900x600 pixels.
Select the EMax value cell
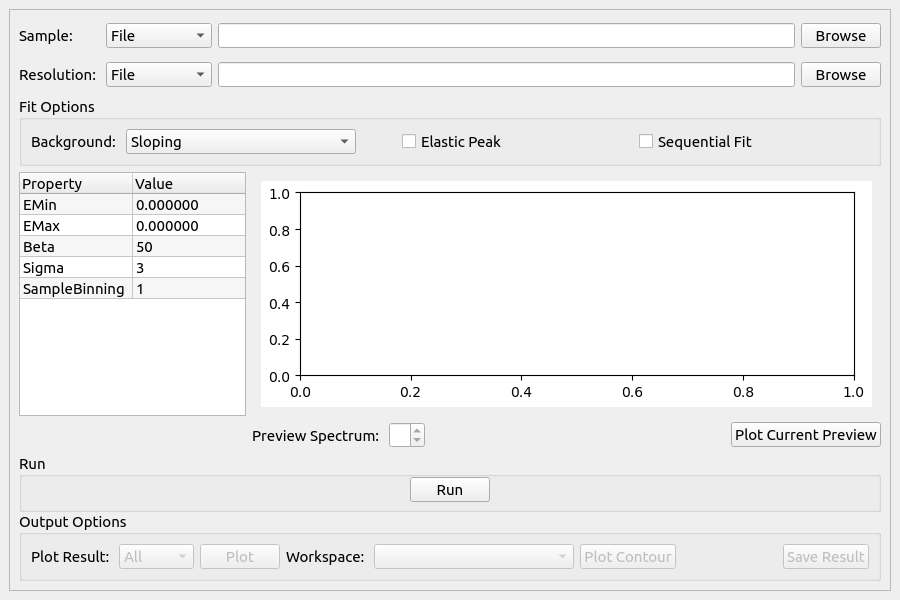[x=188, y=226]
